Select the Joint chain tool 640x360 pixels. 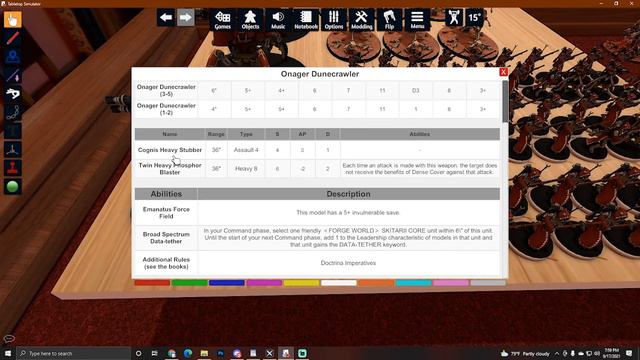(x=13, y=112)
